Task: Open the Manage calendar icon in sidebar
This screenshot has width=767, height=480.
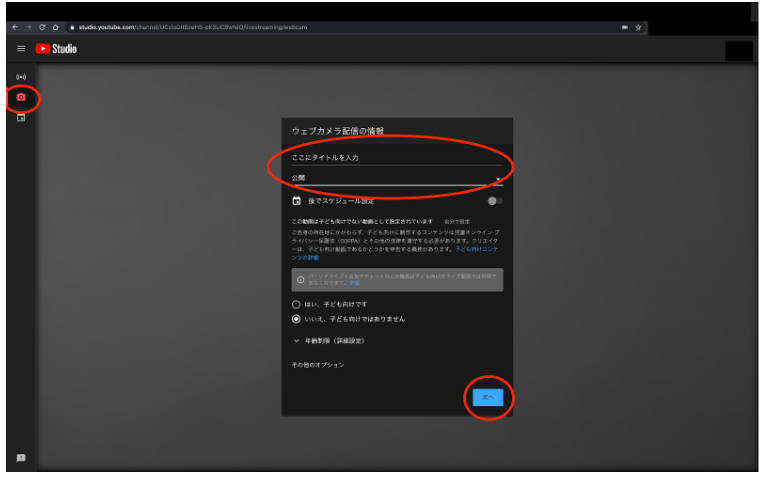Action: pos(21,118)
